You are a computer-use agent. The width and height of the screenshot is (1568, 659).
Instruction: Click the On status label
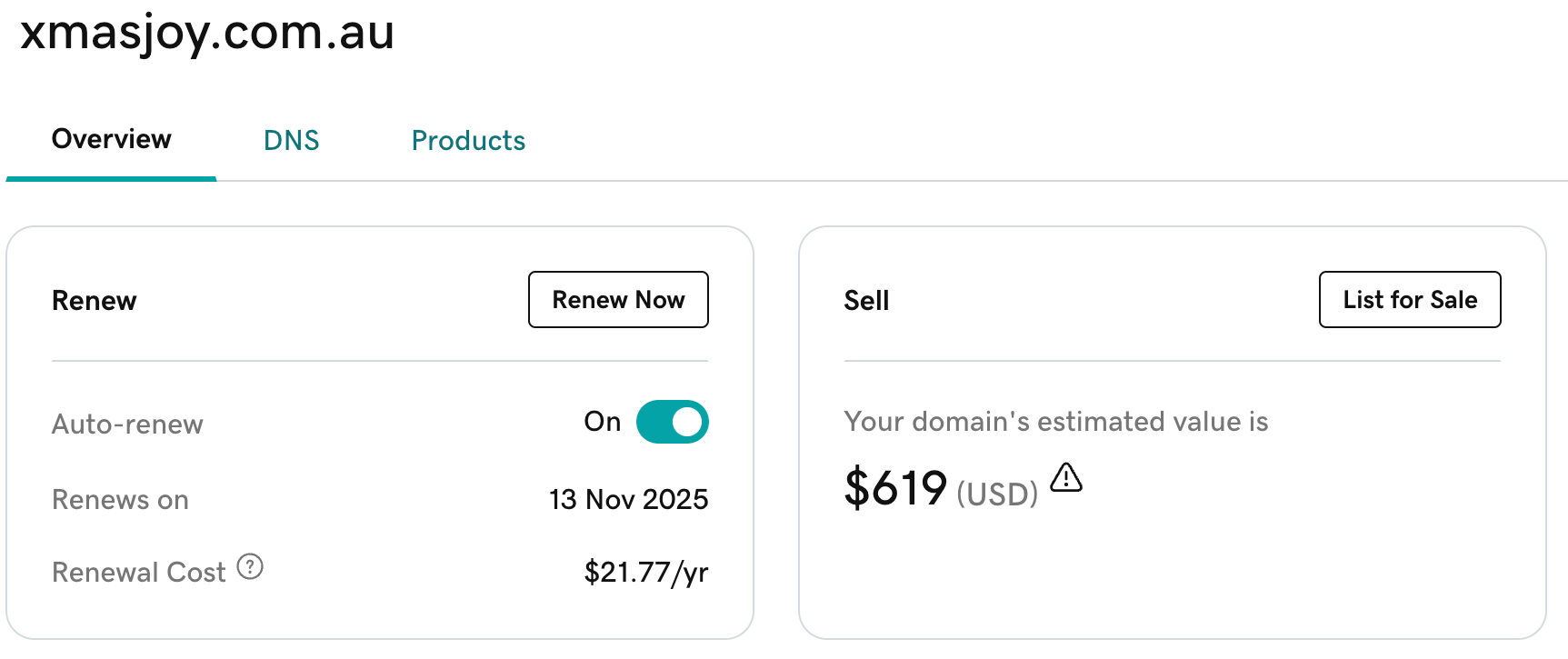click(x=602, y=422)
